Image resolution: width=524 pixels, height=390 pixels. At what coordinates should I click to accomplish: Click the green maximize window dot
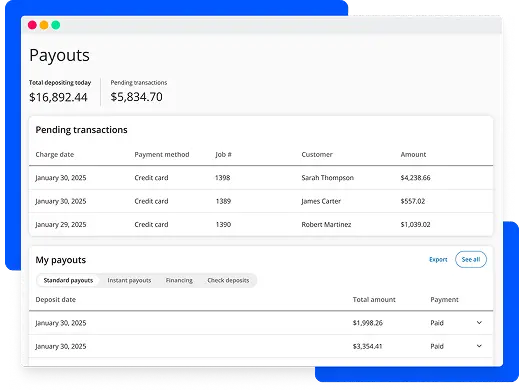pyautogui.click(x=56, y=25)
